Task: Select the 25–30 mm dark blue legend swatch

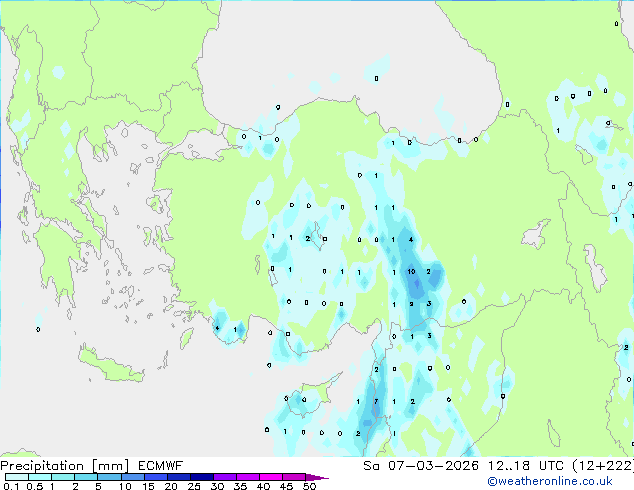Action: click(201, 477)
